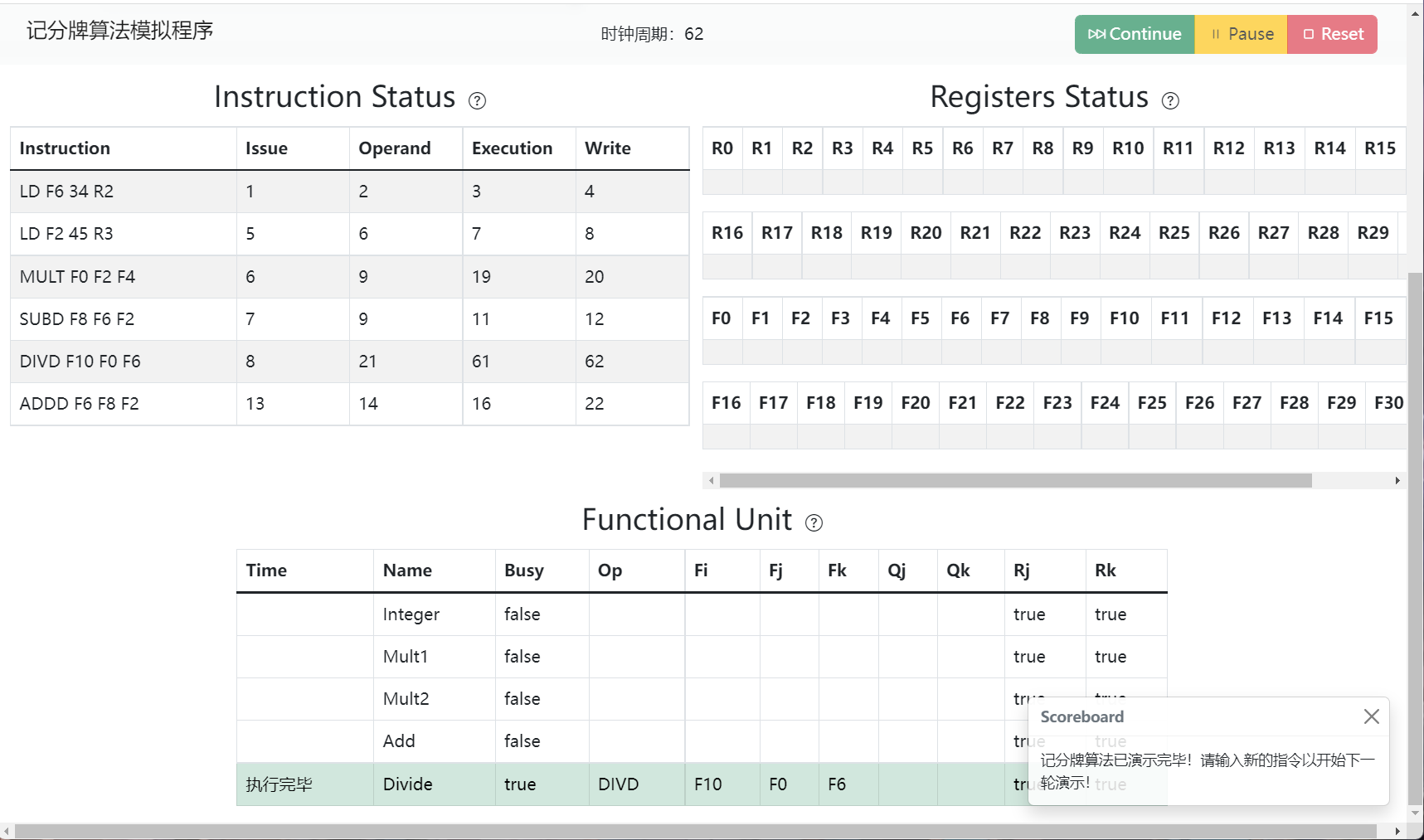Image resolution: width=1424 pixels, height=840 pixels.
Task: Click the Functional Unit help icon
Action: 814,523
